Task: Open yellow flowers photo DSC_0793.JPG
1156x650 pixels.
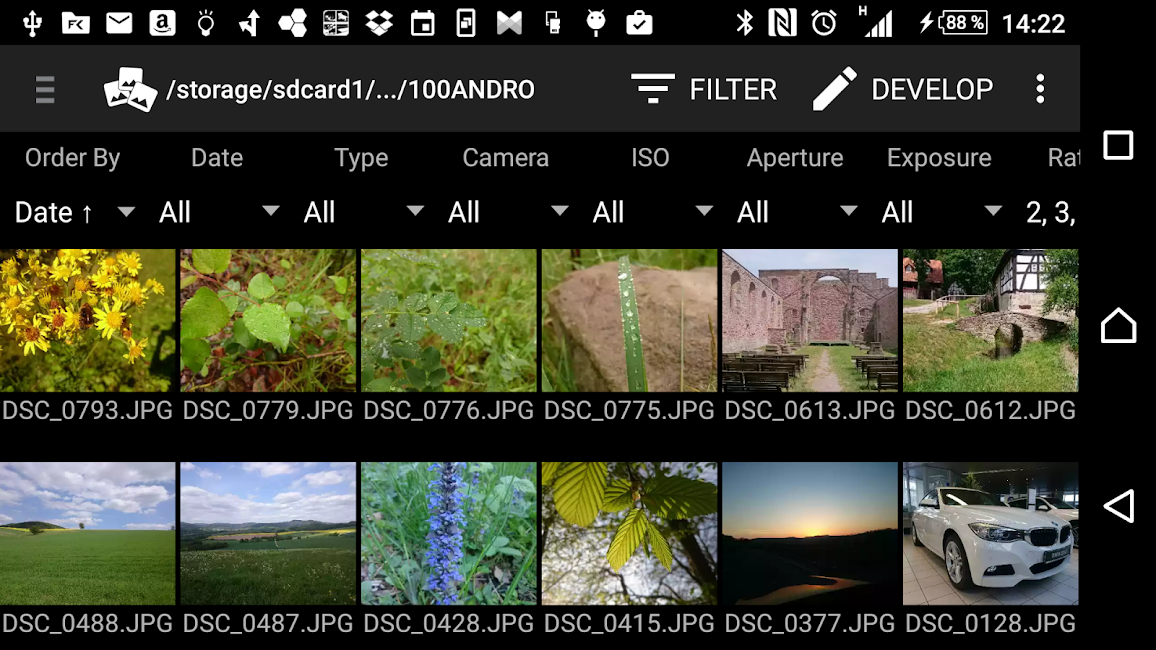Action: pos(88,321)
